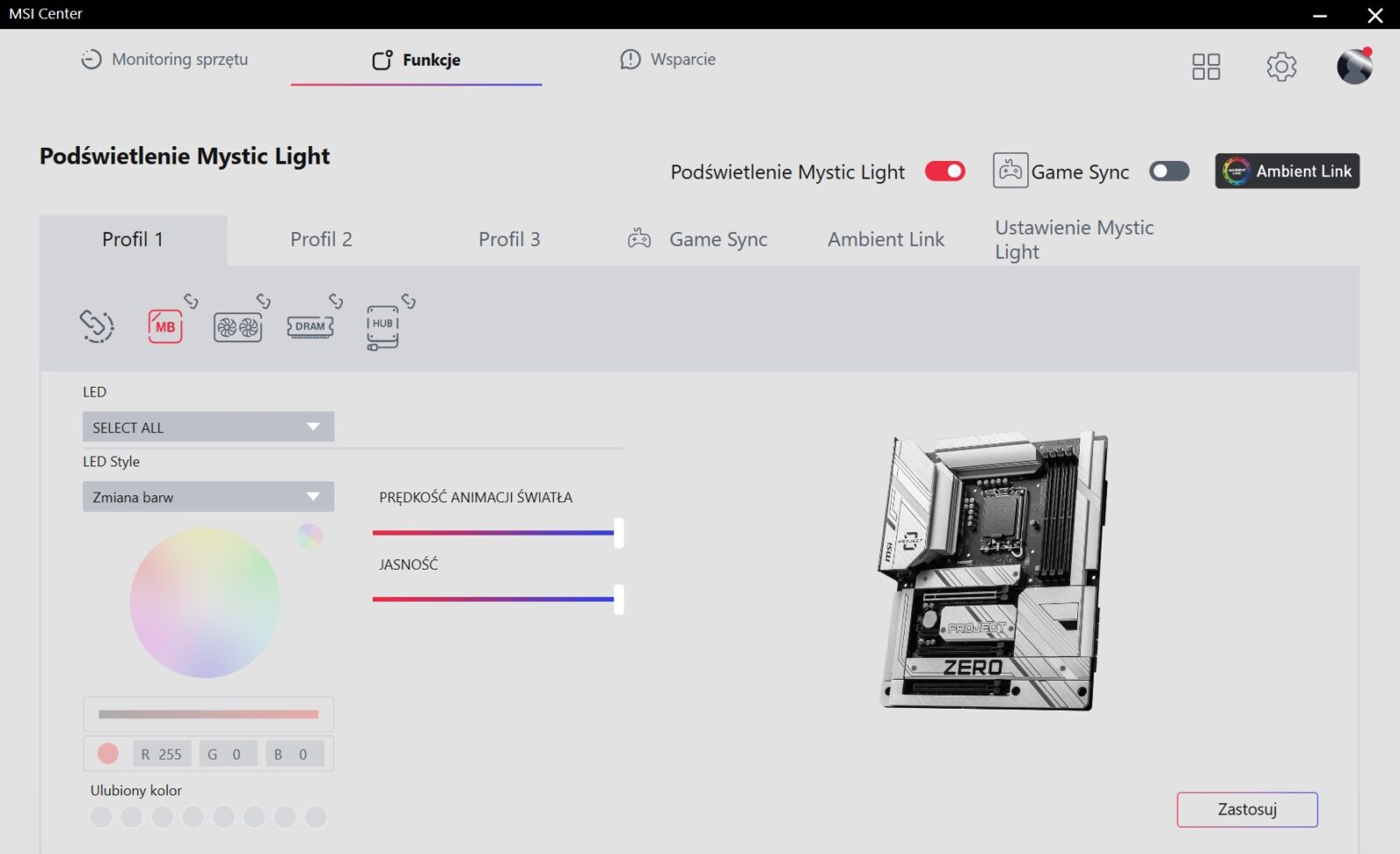This screenshot has width=1400, height=854.
Task: Open the user profile avatar
Action: 1354,66
